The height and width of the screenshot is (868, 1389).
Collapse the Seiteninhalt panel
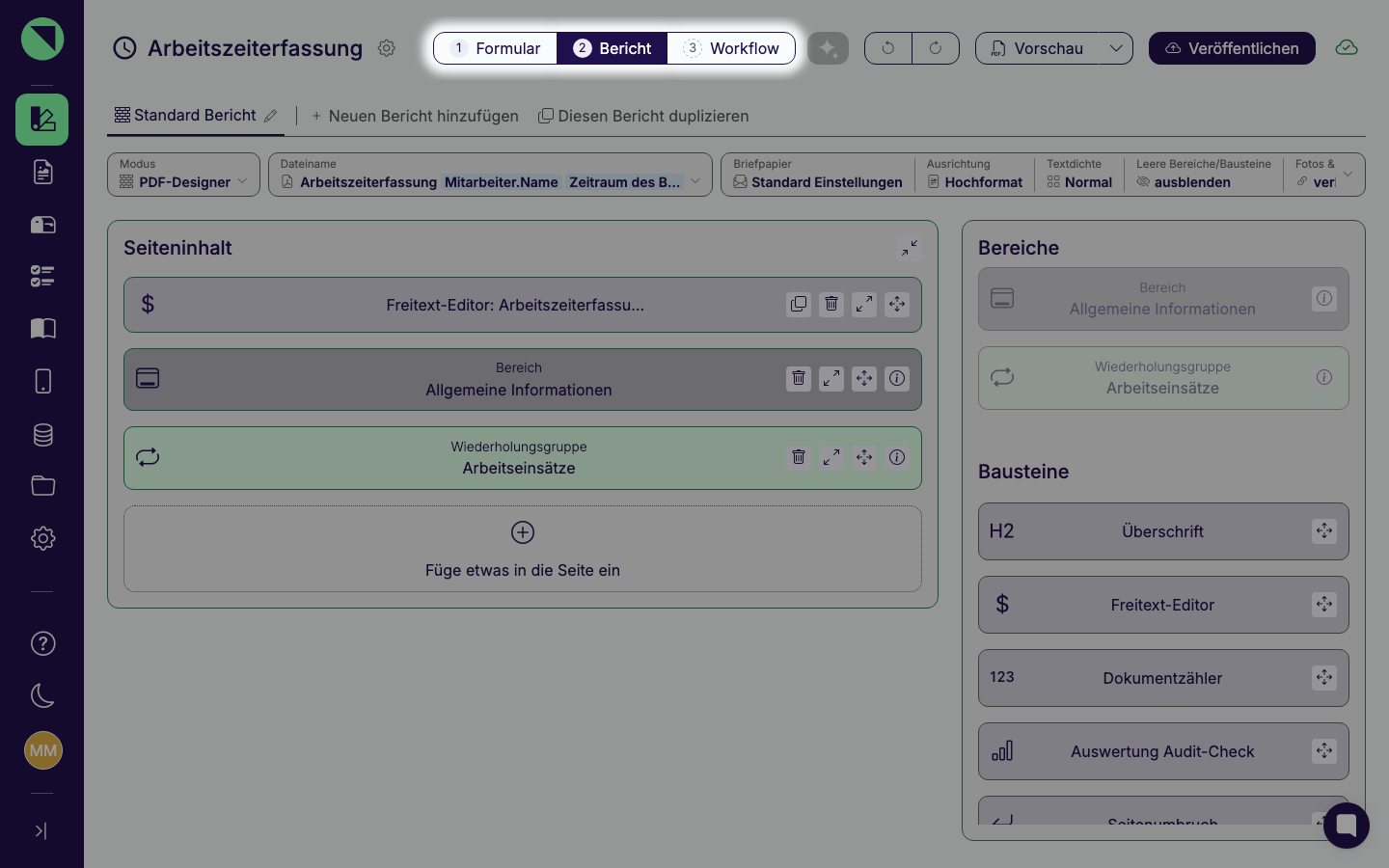click(x=910, y=249)
